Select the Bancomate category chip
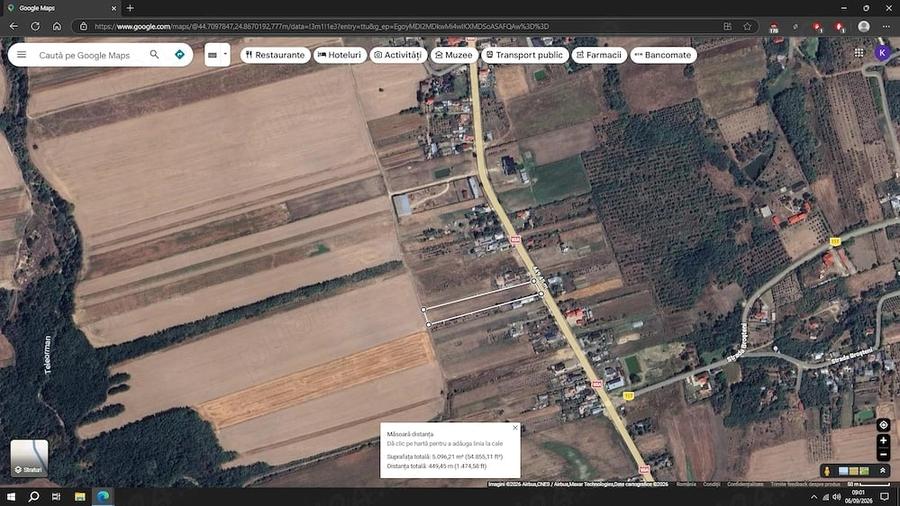This screenshot has height=506, width=900. 664,55
